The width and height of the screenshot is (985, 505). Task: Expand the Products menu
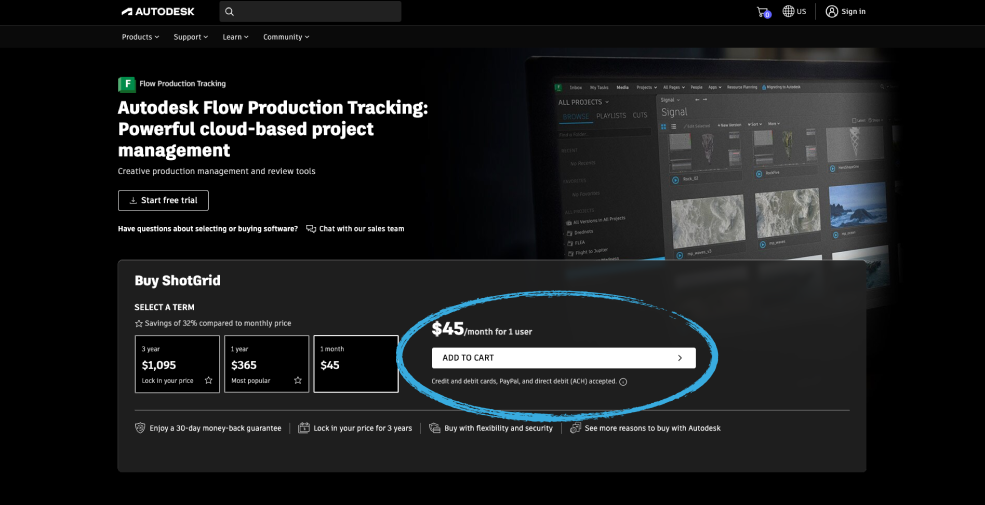coord(140,37)
